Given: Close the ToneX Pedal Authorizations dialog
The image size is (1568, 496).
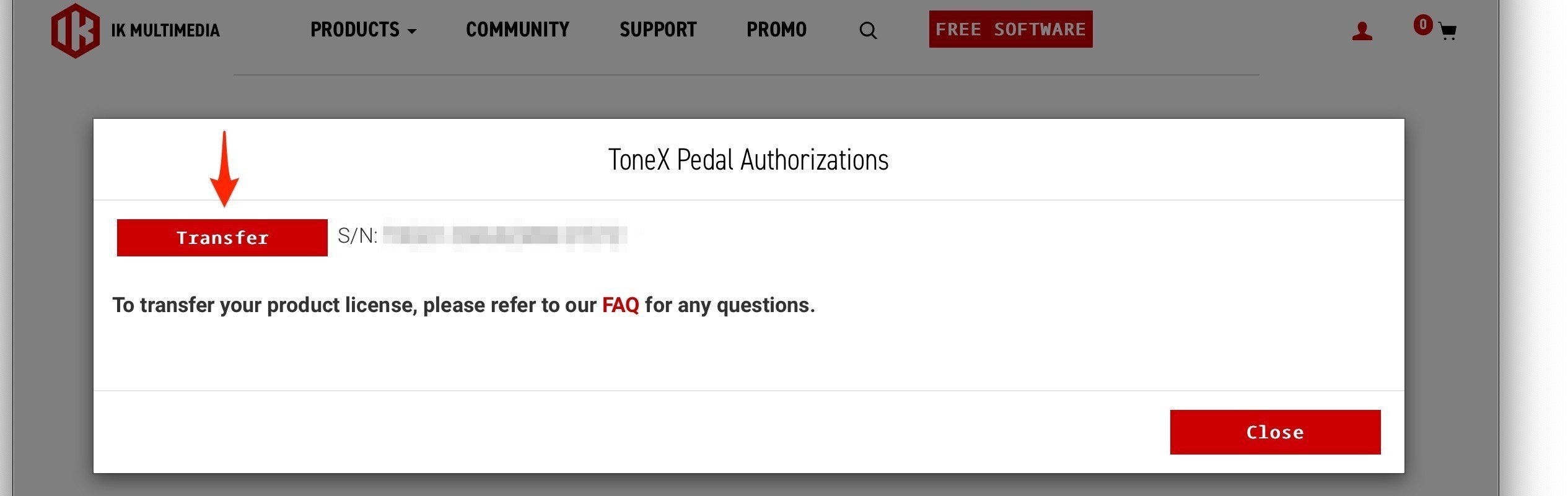Looking at the screenshot, I should (x=1274, y=432).
